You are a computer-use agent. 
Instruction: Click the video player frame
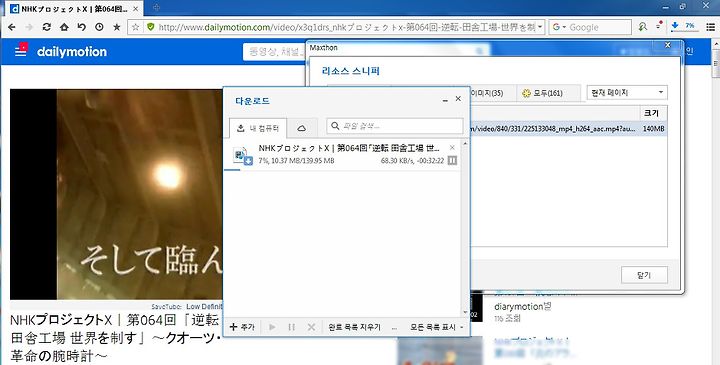pos(116,194)
